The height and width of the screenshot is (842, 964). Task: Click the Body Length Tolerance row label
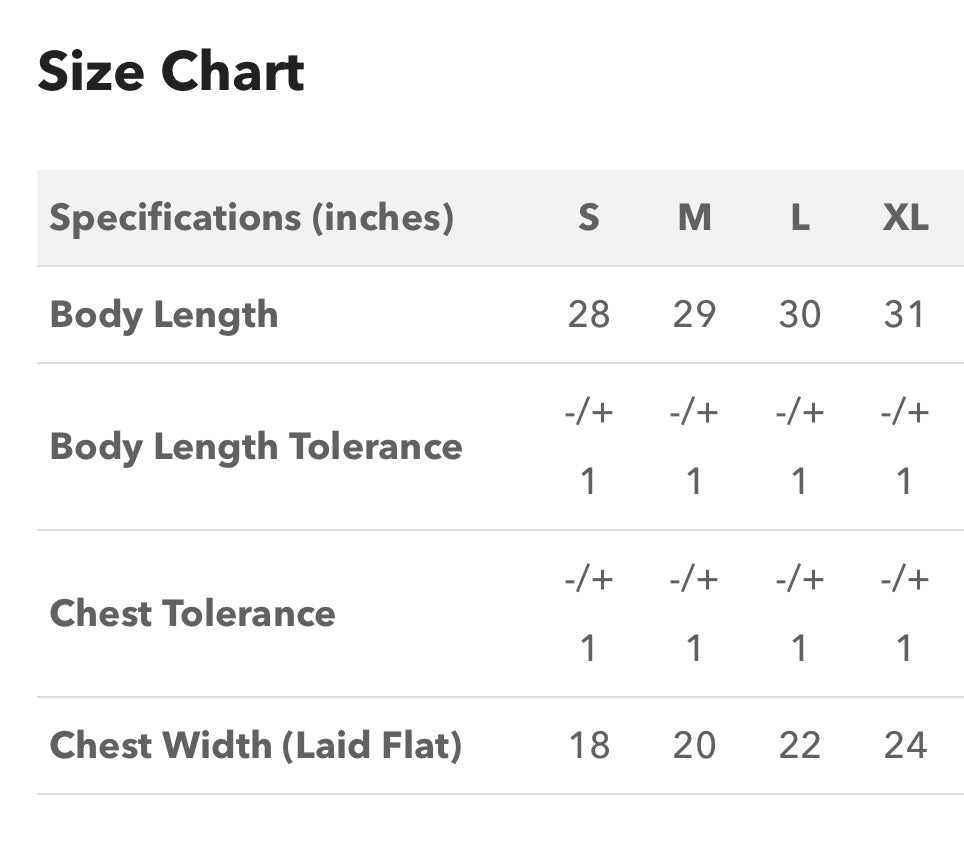pyautogui.click(x=256, y=447)
